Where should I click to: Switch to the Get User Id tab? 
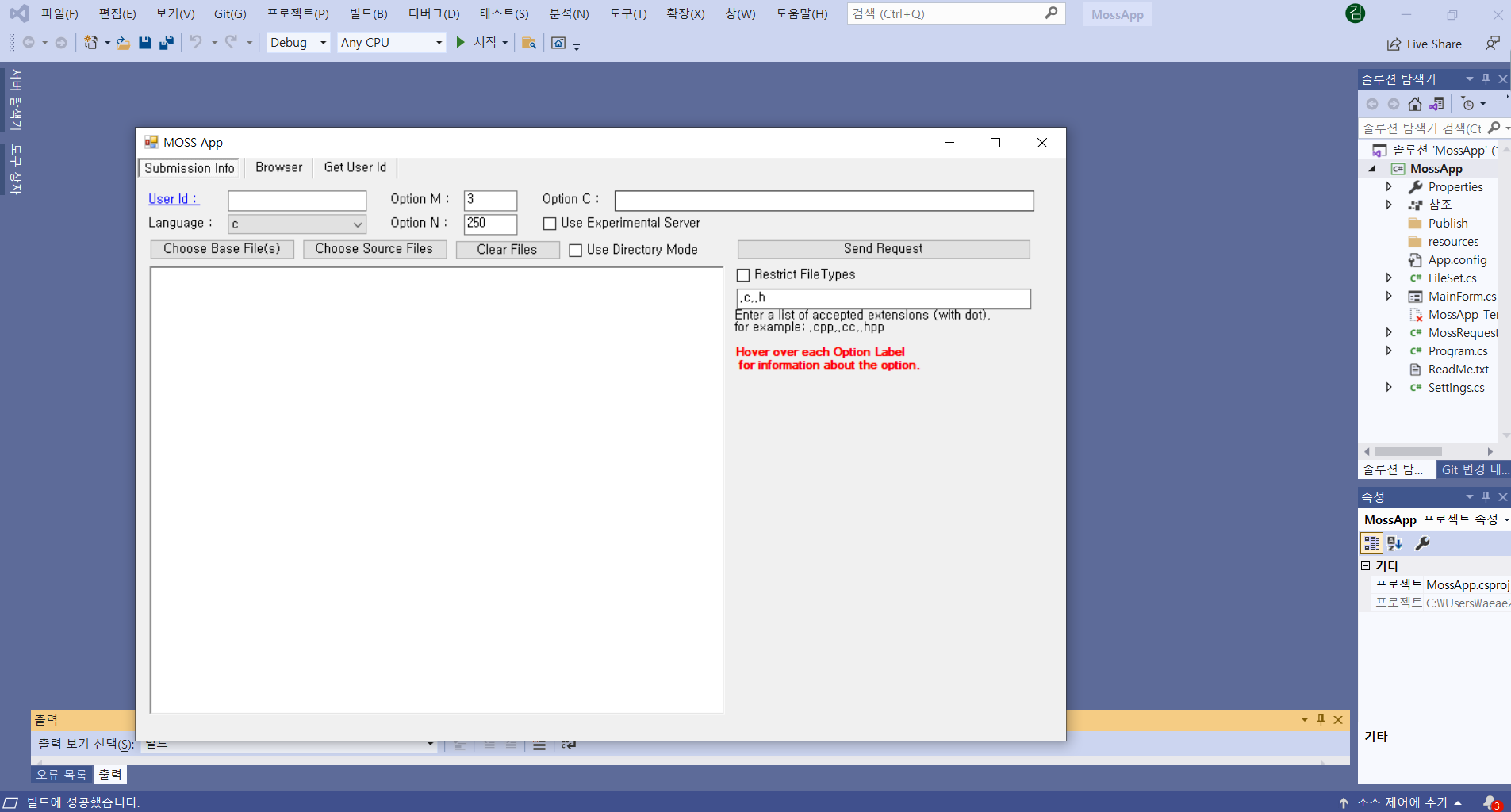[x=355, y=167]
